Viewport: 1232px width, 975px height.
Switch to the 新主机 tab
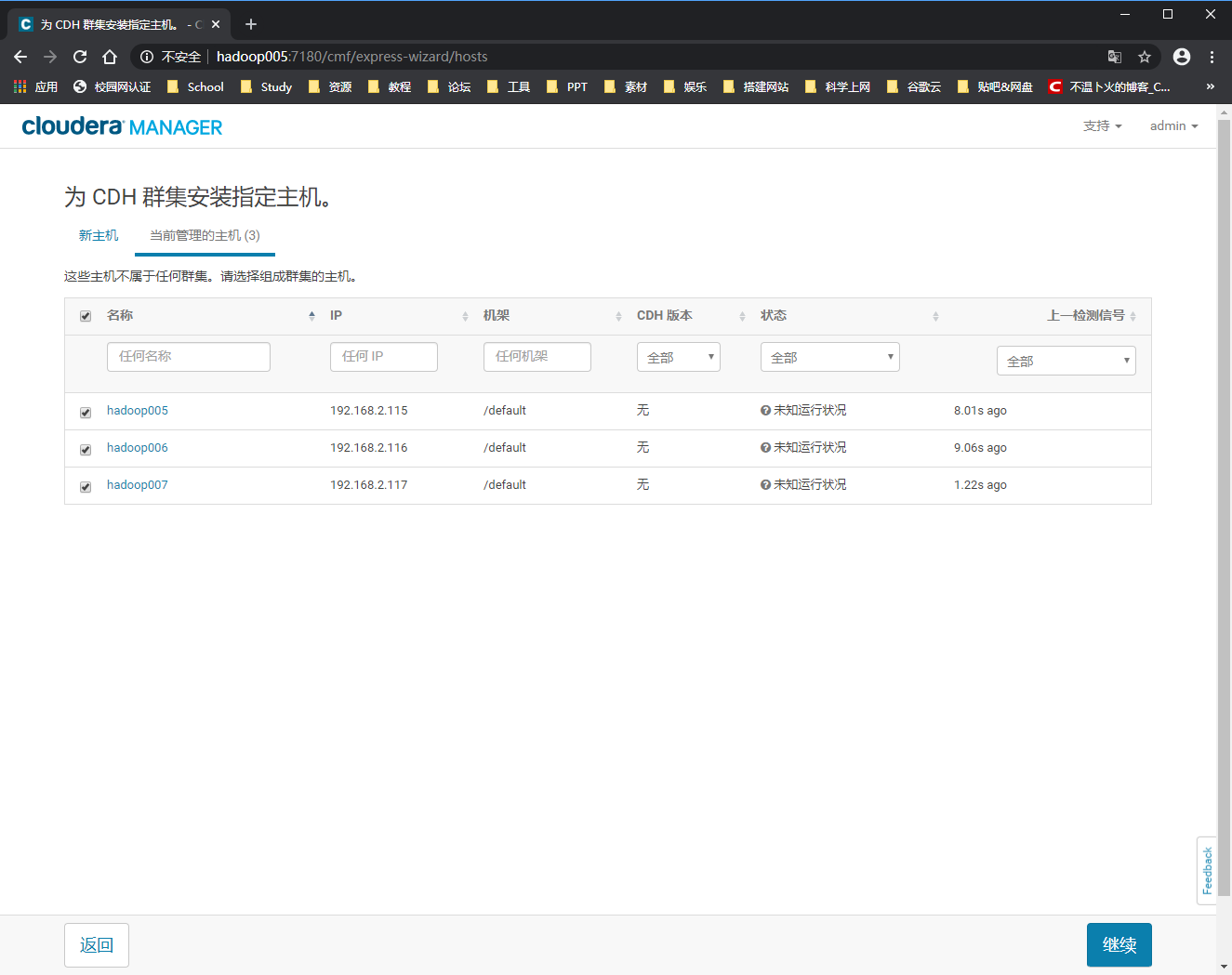99,235
